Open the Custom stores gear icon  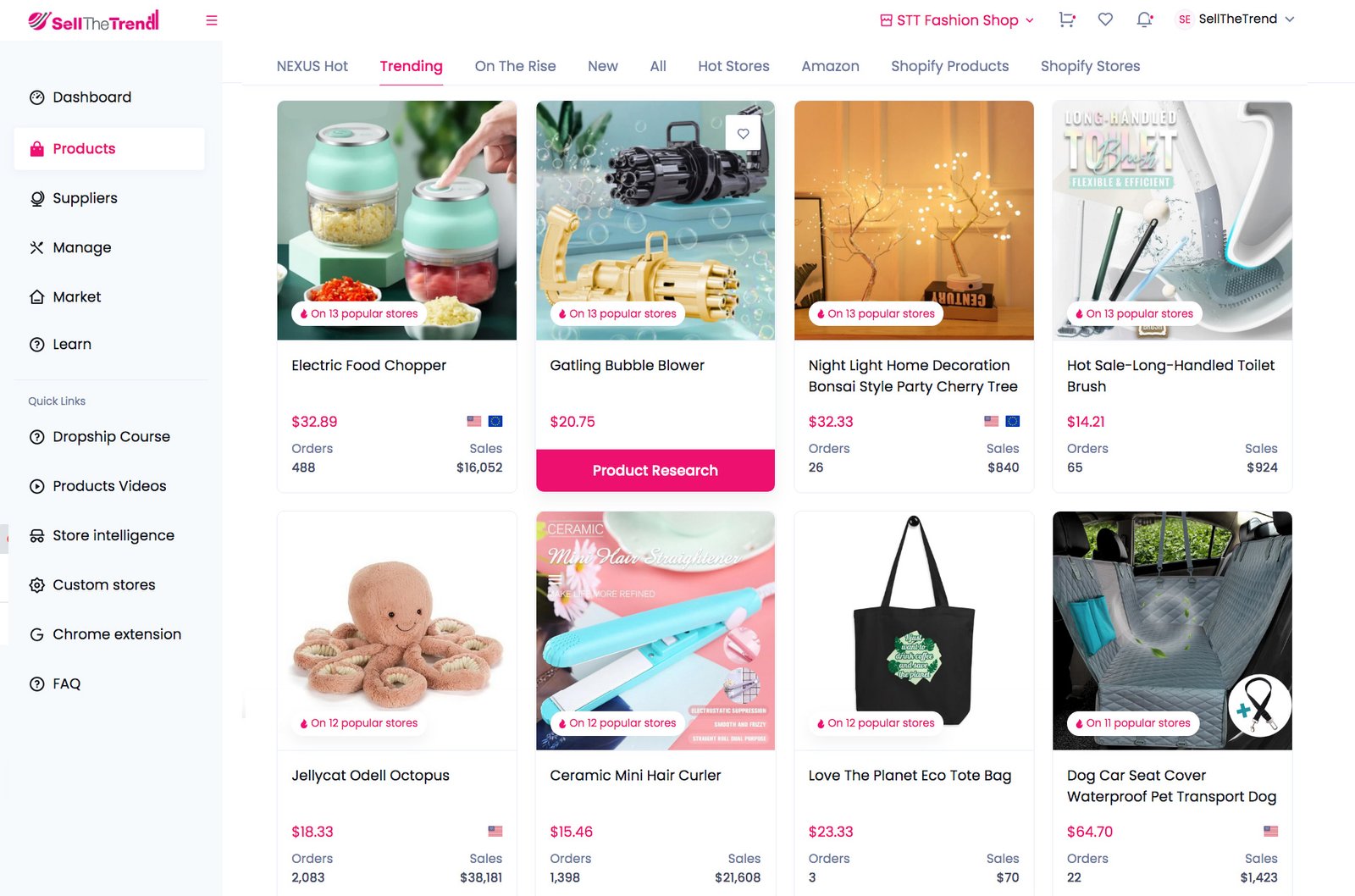(36, 585)
